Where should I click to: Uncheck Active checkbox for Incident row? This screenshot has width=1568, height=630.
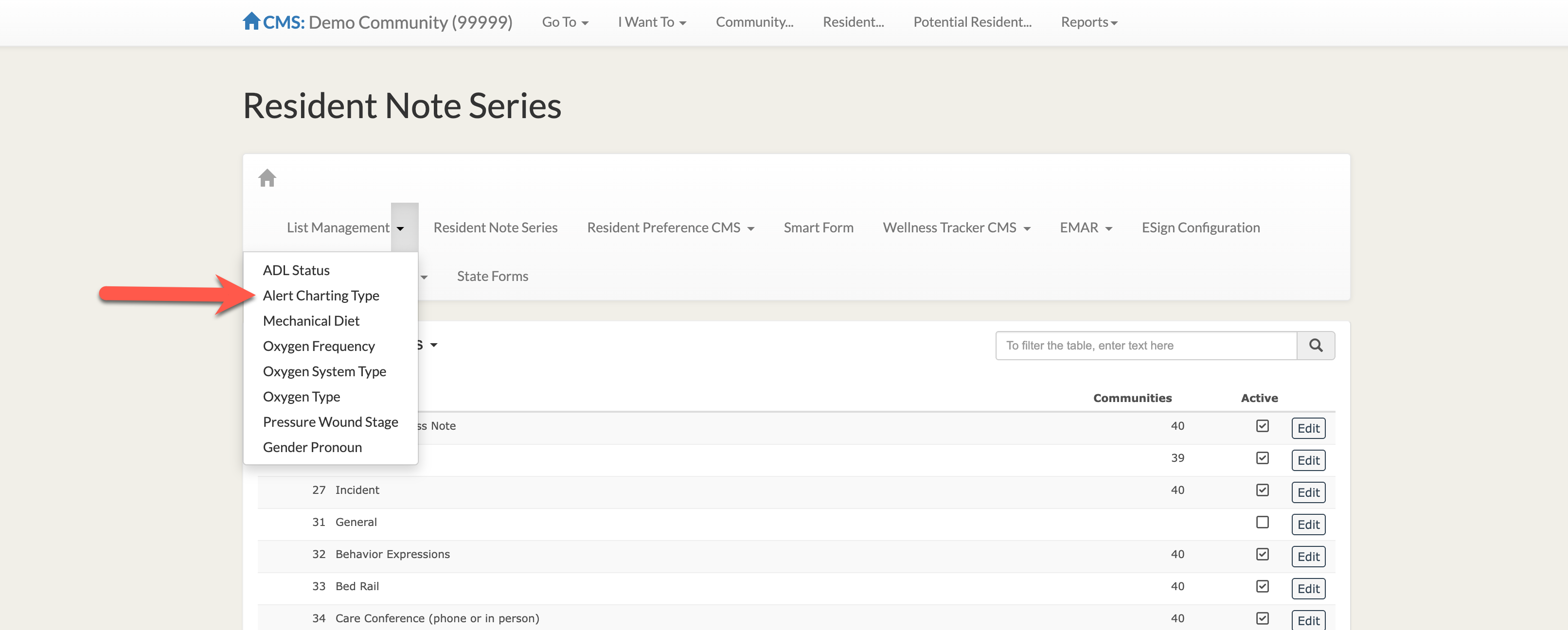pos(1262,490)
